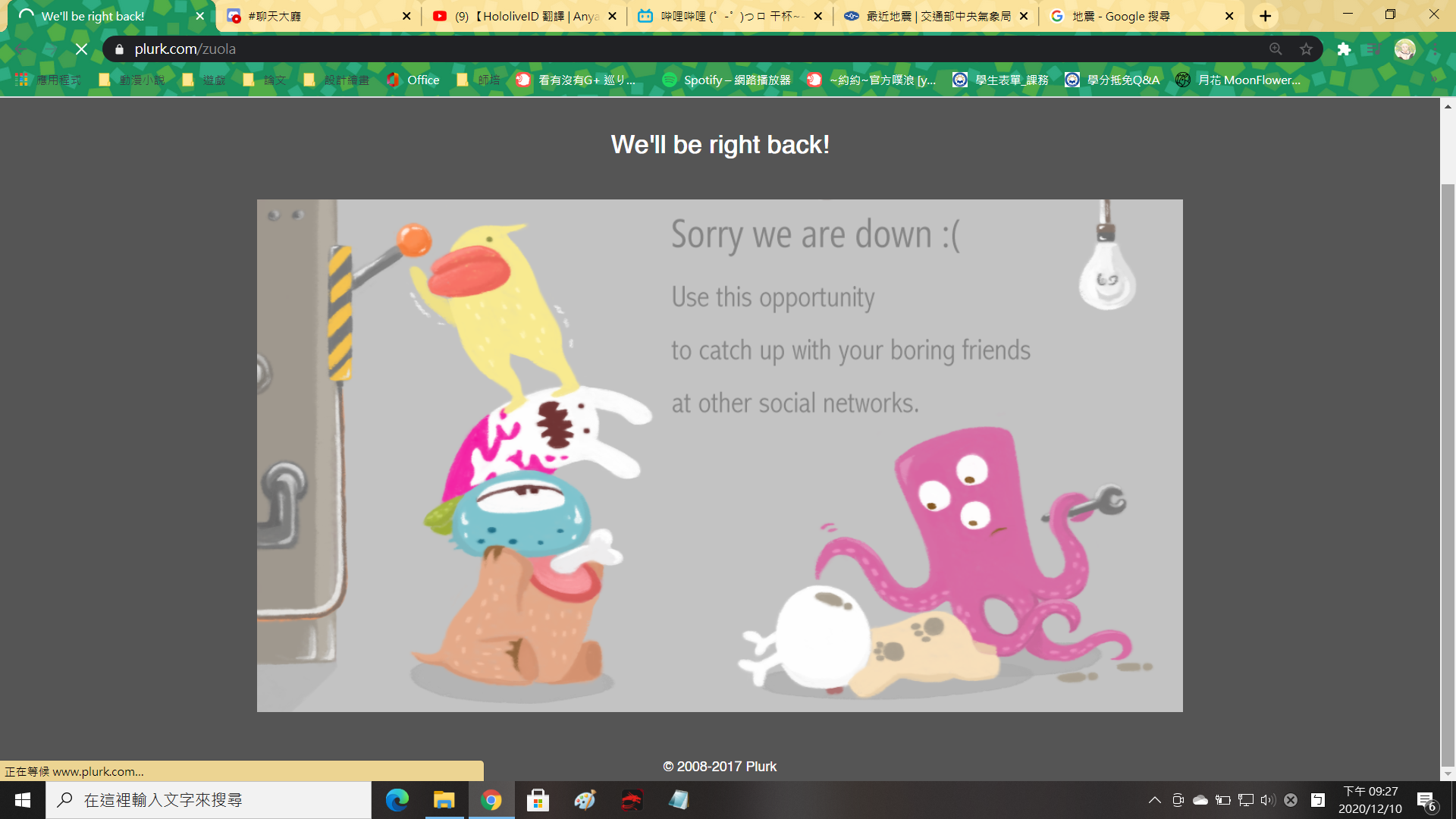Open the 學分抵免Q&A bookmark

click(x=1112, y=80)
